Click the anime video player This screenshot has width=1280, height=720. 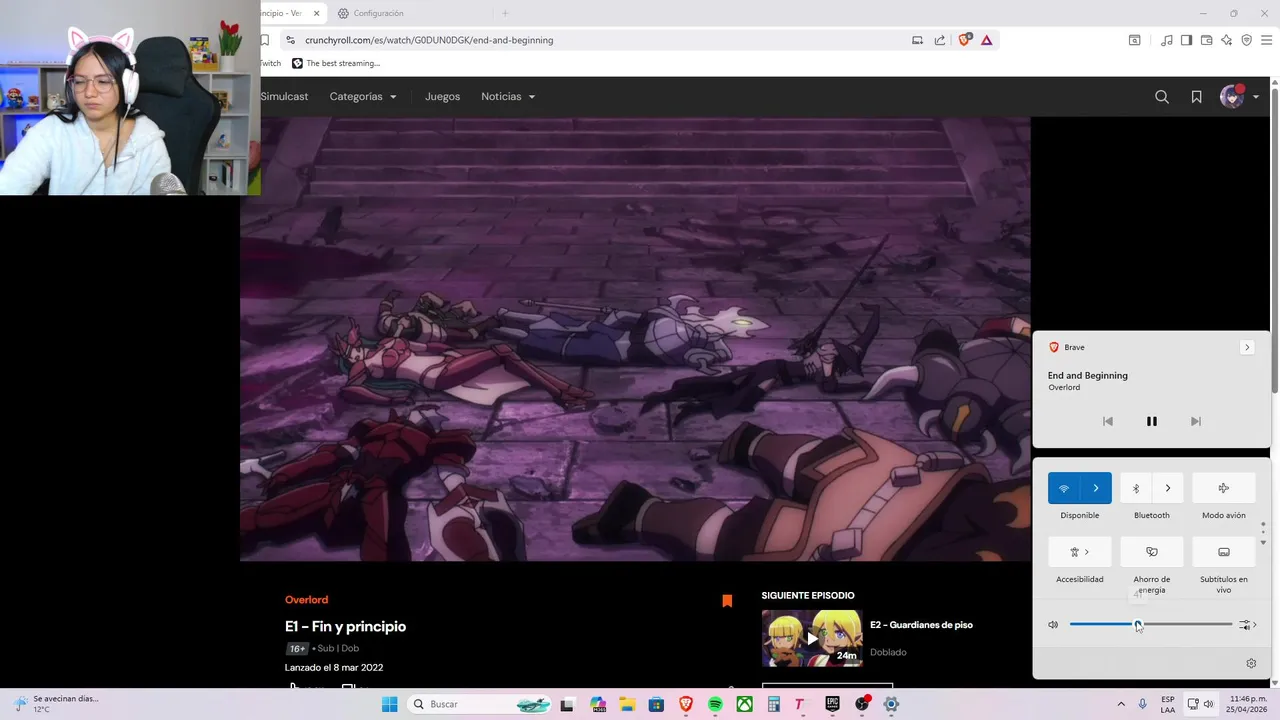[635, 339]
